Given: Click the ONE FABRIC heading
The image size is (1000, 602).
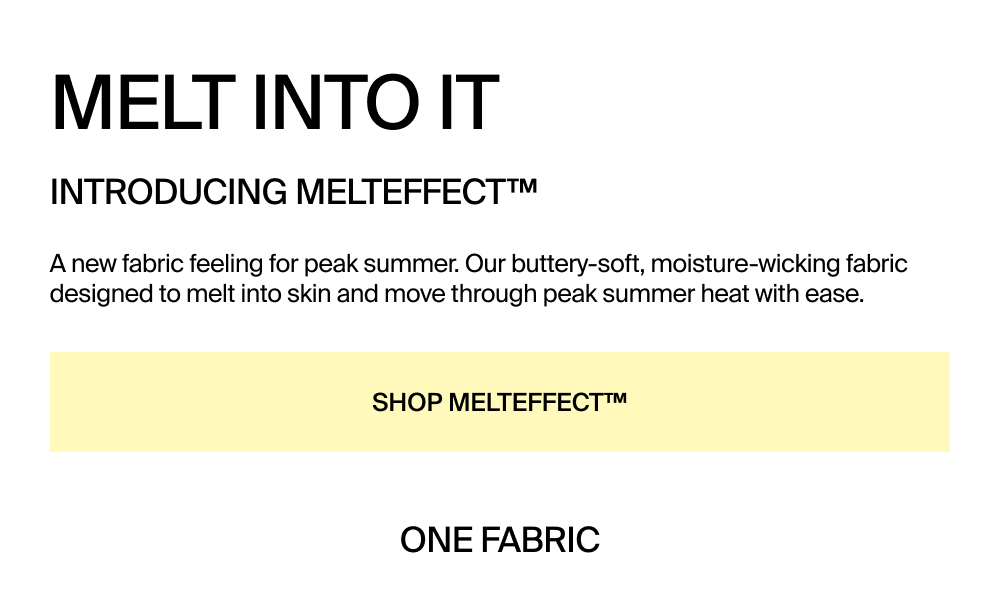Looking at the screenshot, I should click(x=499, y=540).
